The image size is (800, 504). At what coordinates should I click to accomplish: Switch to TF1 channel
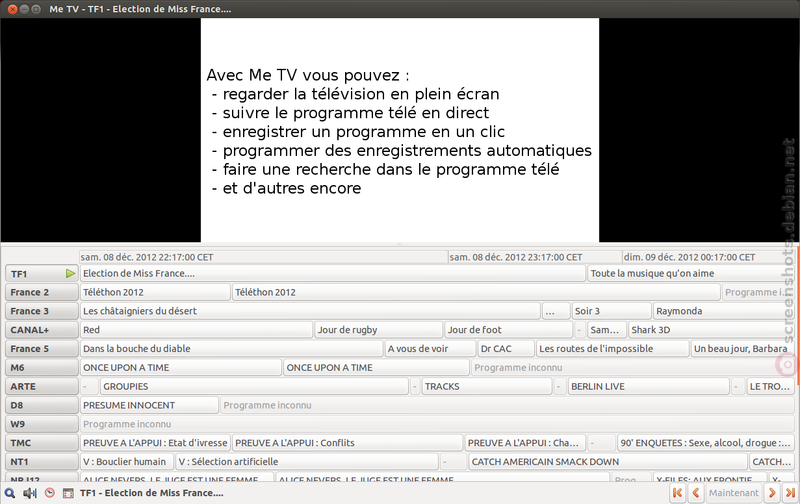pyautogui.click(x=41, y=273)
